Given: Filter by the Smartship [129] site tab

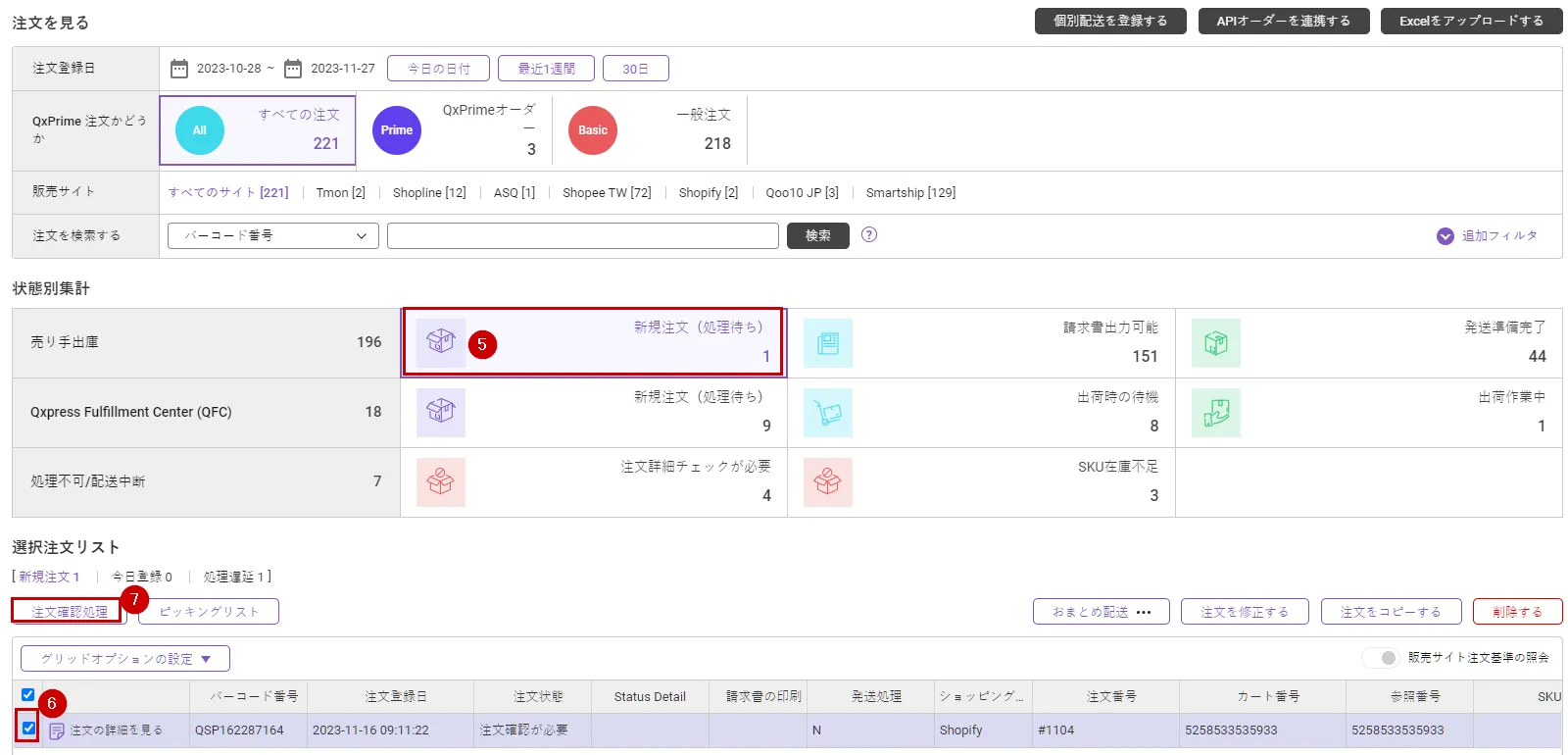Looking at the screenshot, I should click(x=910, y=193).
